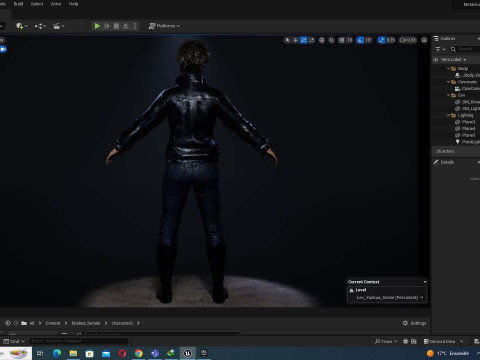Image resolution: width=480 pixels, height=360 pixels.
Task: Toggle visibility eye column header in Outliner
Action: 435,60
